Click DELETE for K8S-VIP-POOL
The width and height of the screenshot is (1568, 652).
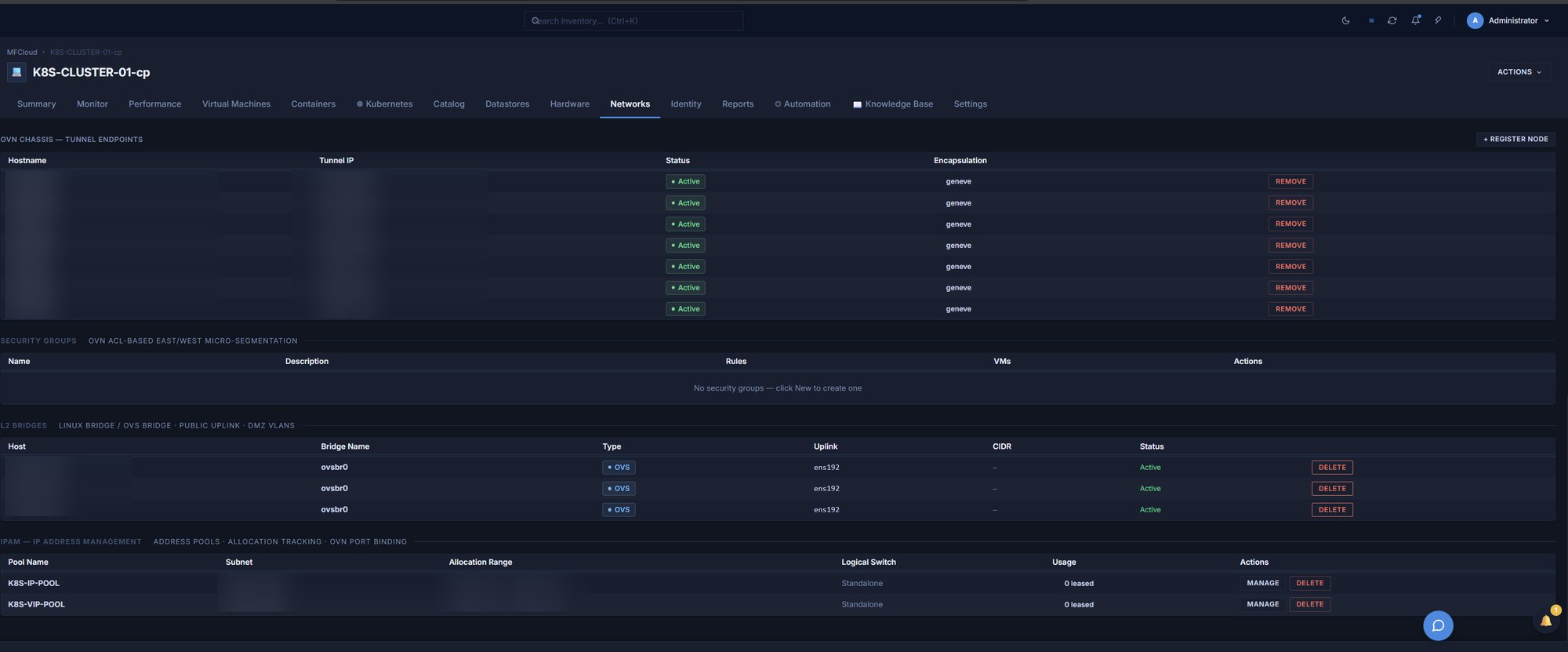pyautogui.click(x=1310, y=605)
